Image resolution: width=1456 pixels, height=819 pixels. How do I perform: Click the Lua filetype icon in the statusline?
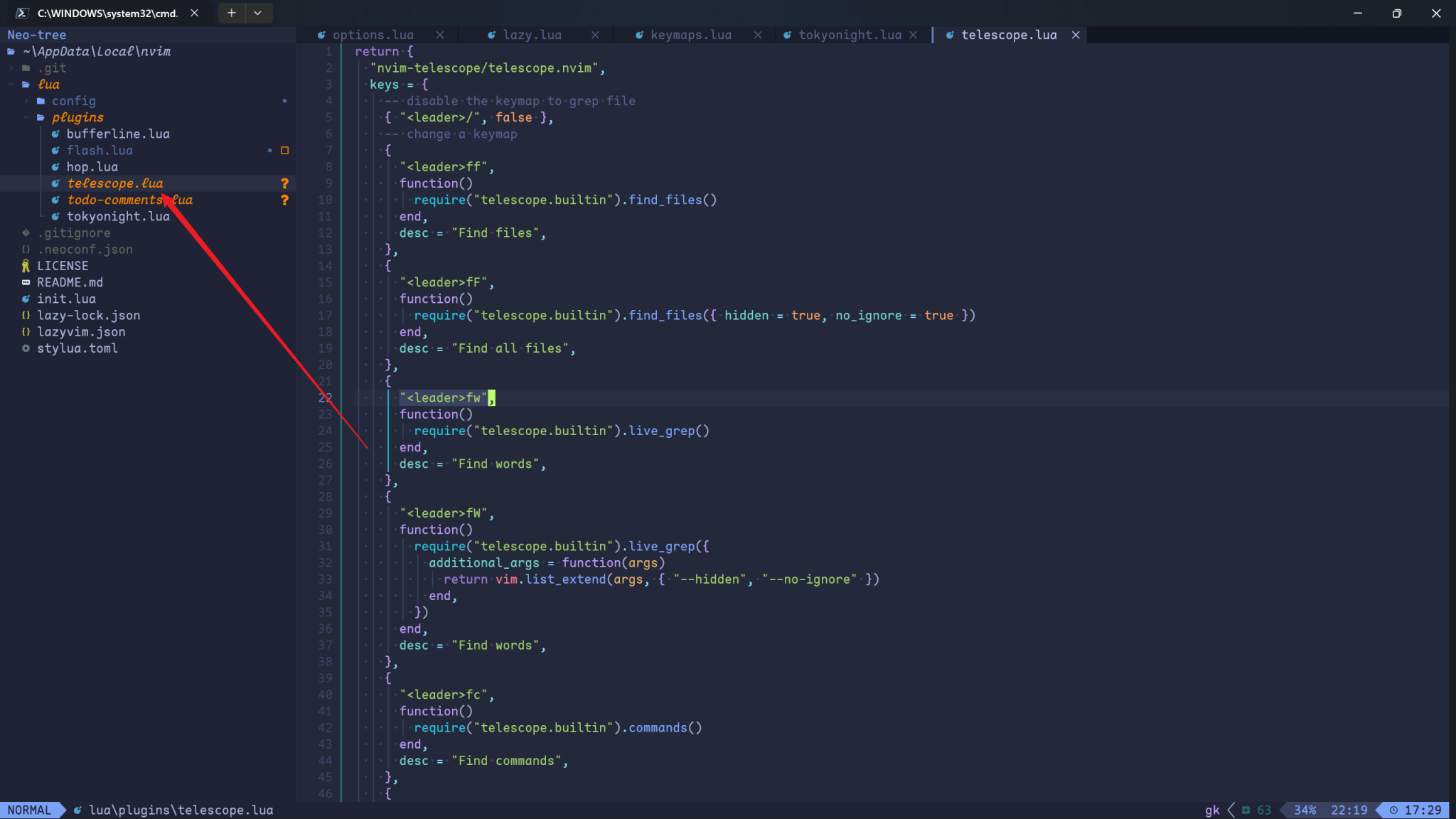pos(78,810)
